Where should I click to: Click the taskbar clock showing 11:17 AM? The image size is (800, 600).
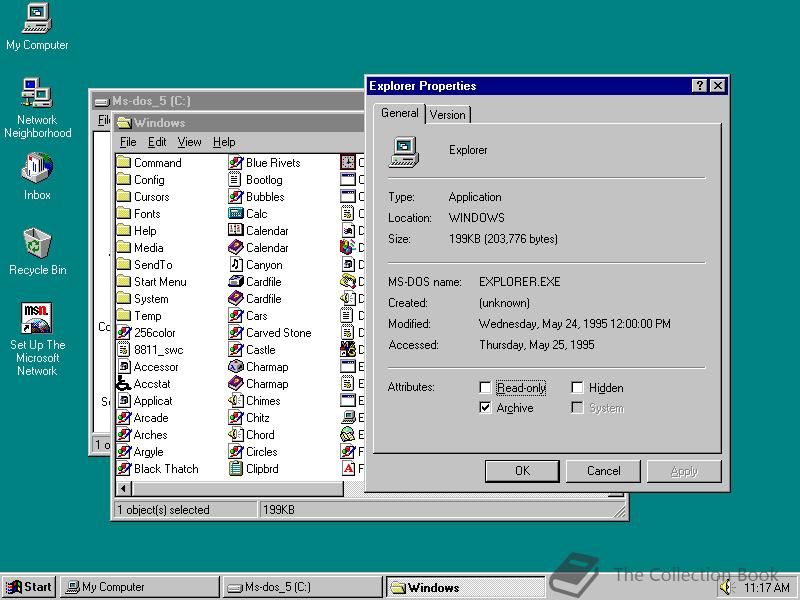(767, 588)
